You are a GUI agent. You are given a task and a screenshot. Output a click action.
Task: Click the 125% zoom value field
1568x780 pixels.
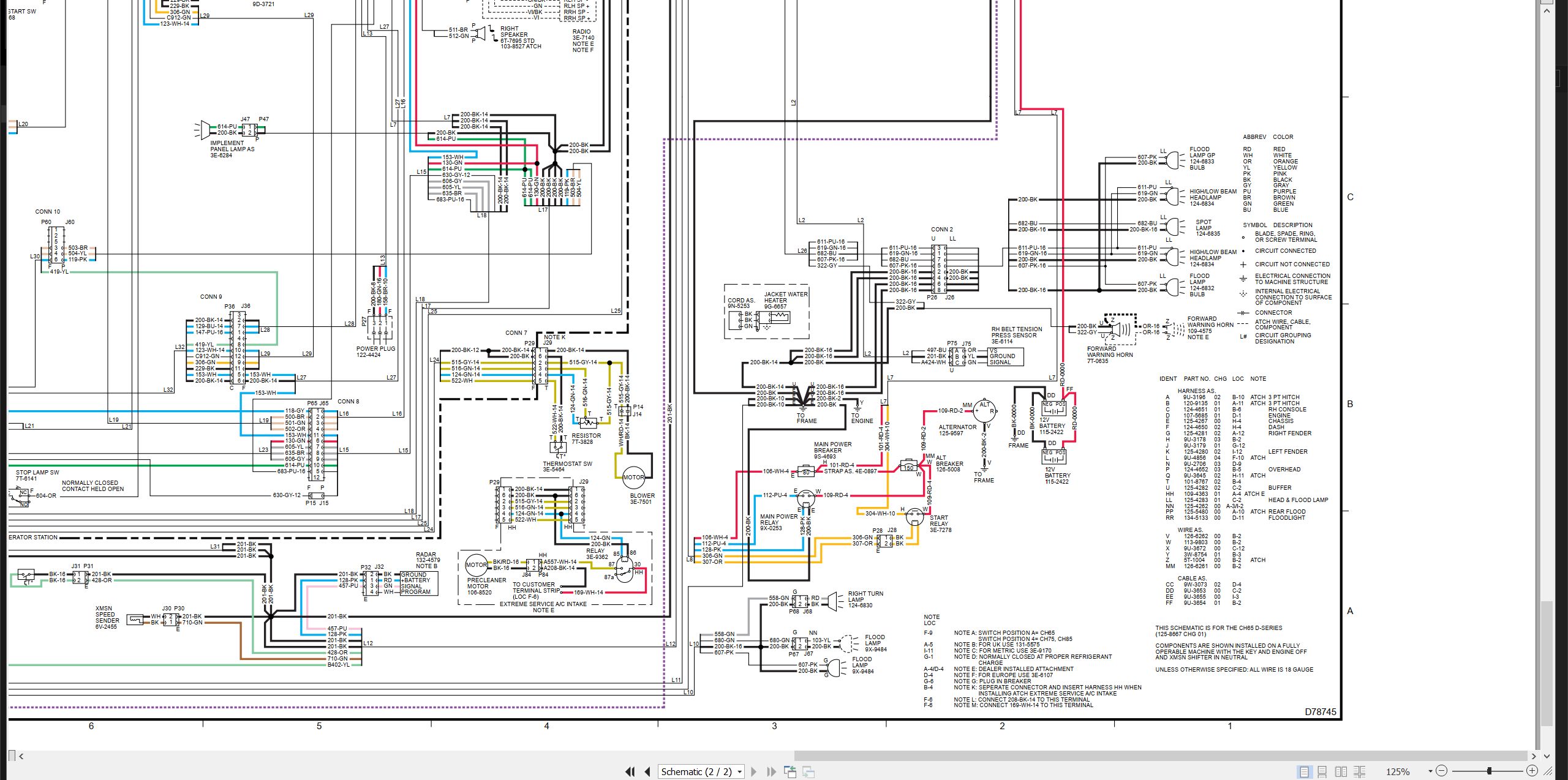coord(1398,771)
